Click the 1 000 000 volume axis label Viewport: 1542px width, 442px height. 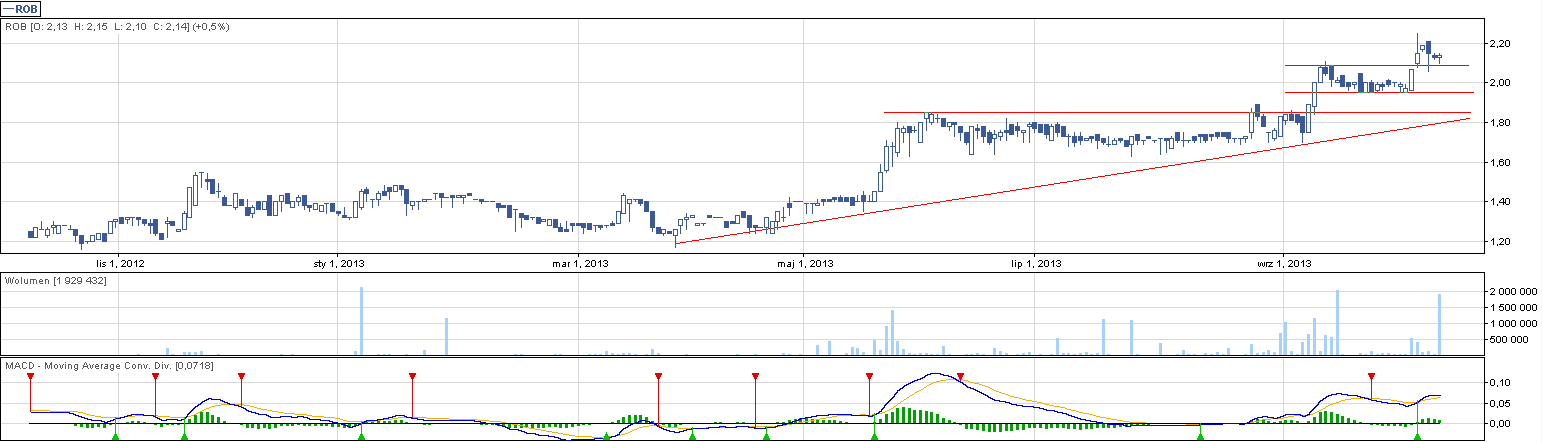pos(1512,324)
